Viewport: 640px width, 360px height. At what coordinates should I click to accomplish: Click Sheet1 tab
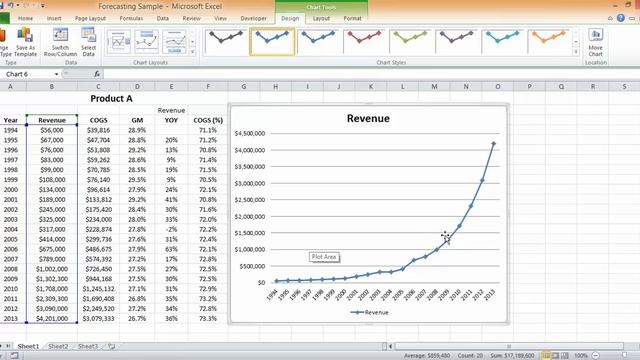[x=28, y=347]
